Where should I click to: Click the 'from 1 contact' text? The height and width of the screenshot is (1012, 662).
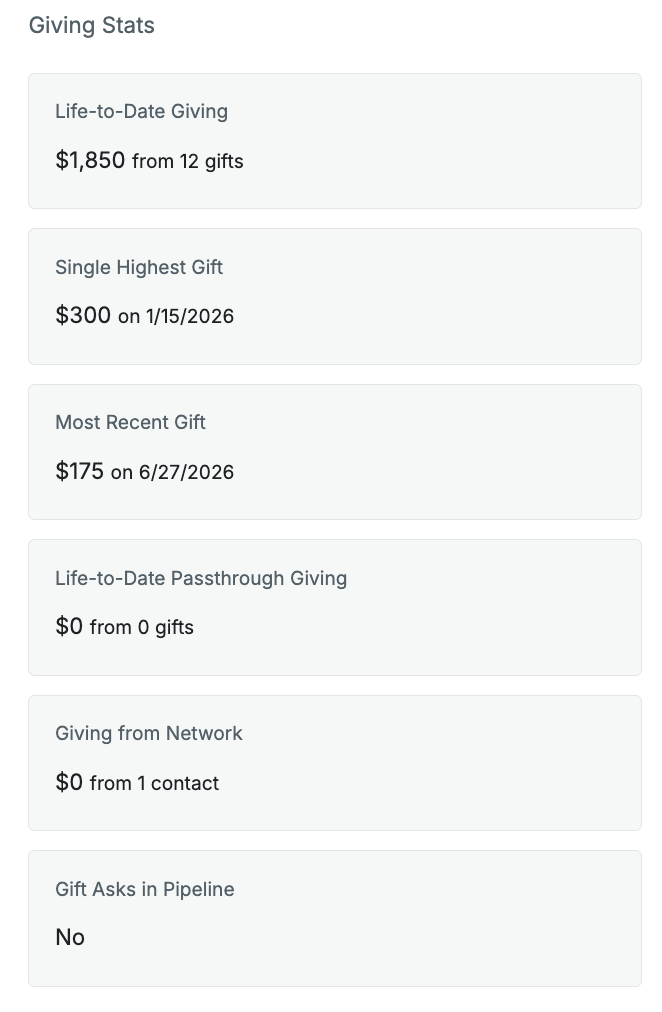click(x=154, y=784)
